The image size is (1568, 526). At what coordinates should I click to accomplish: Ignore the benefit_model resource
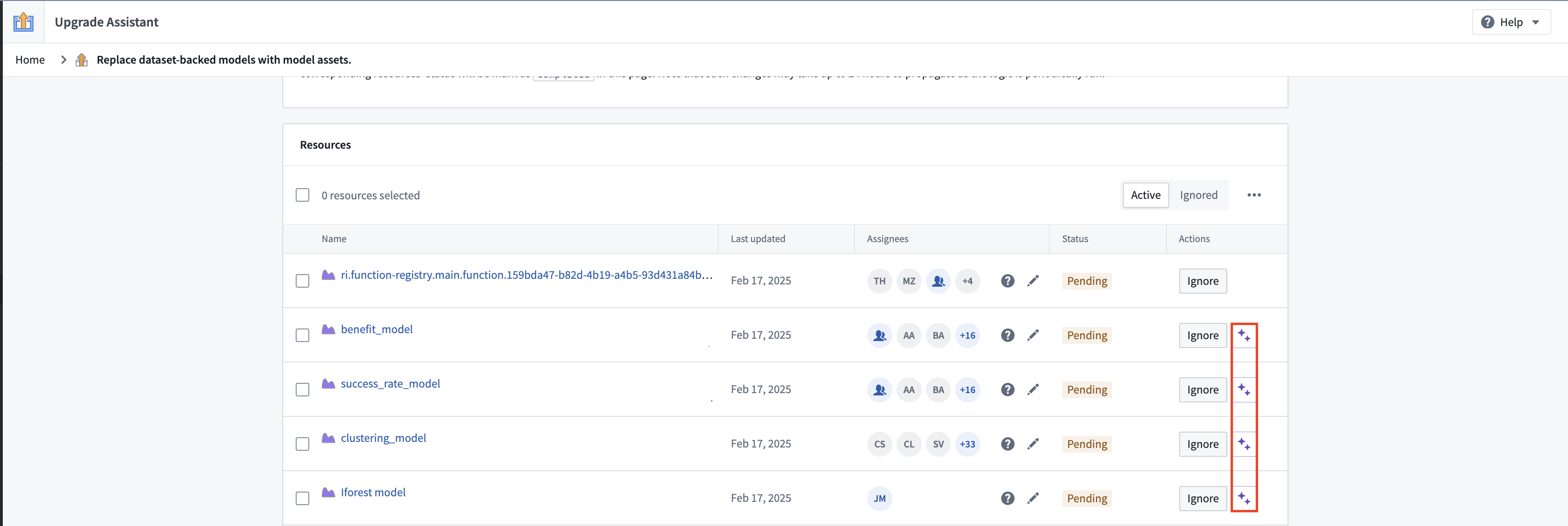coord(1203,335)
